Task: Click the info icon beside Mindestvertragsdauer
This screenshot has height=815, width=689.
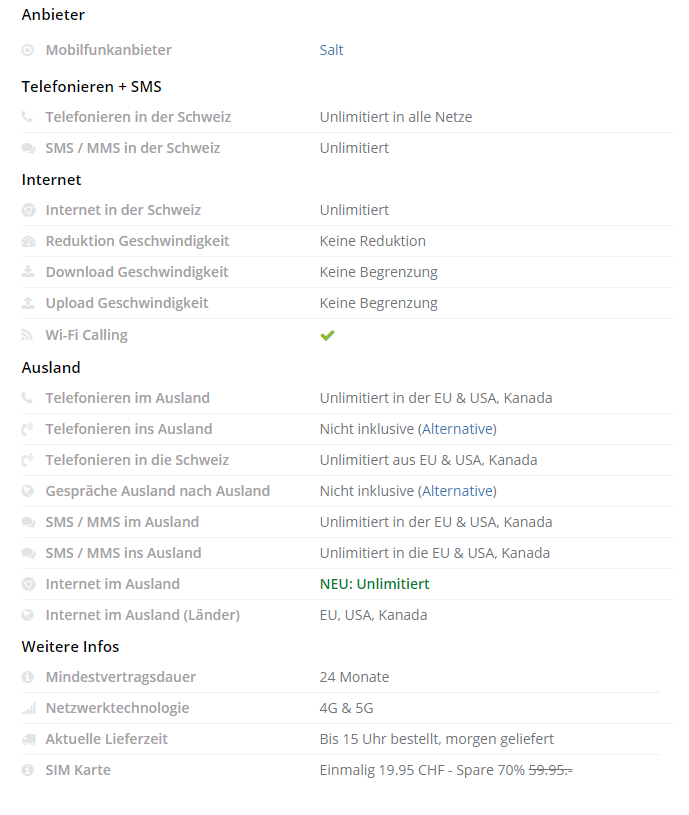Action: 27,677
